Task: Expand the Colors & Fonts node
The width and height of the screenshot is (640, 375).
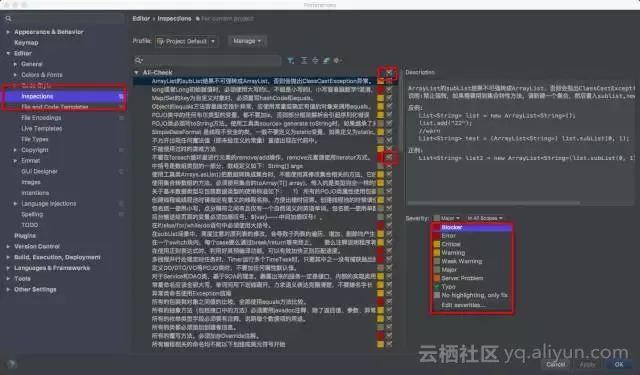Action: (x=15, y=75)
